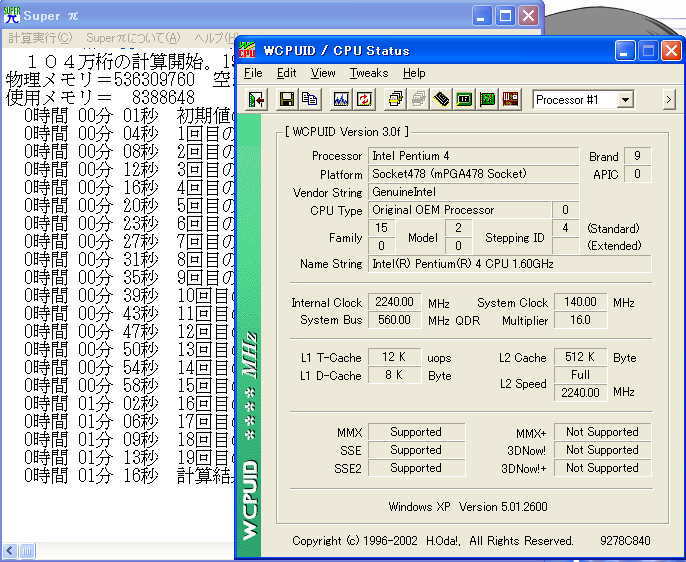Maximize the Super Pi window
This screenshot has width=686, height=562.
point(505,16)
